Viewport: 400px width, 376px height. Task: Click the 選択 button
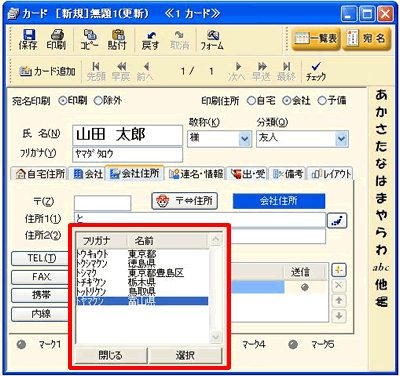(x=185, y=356)
